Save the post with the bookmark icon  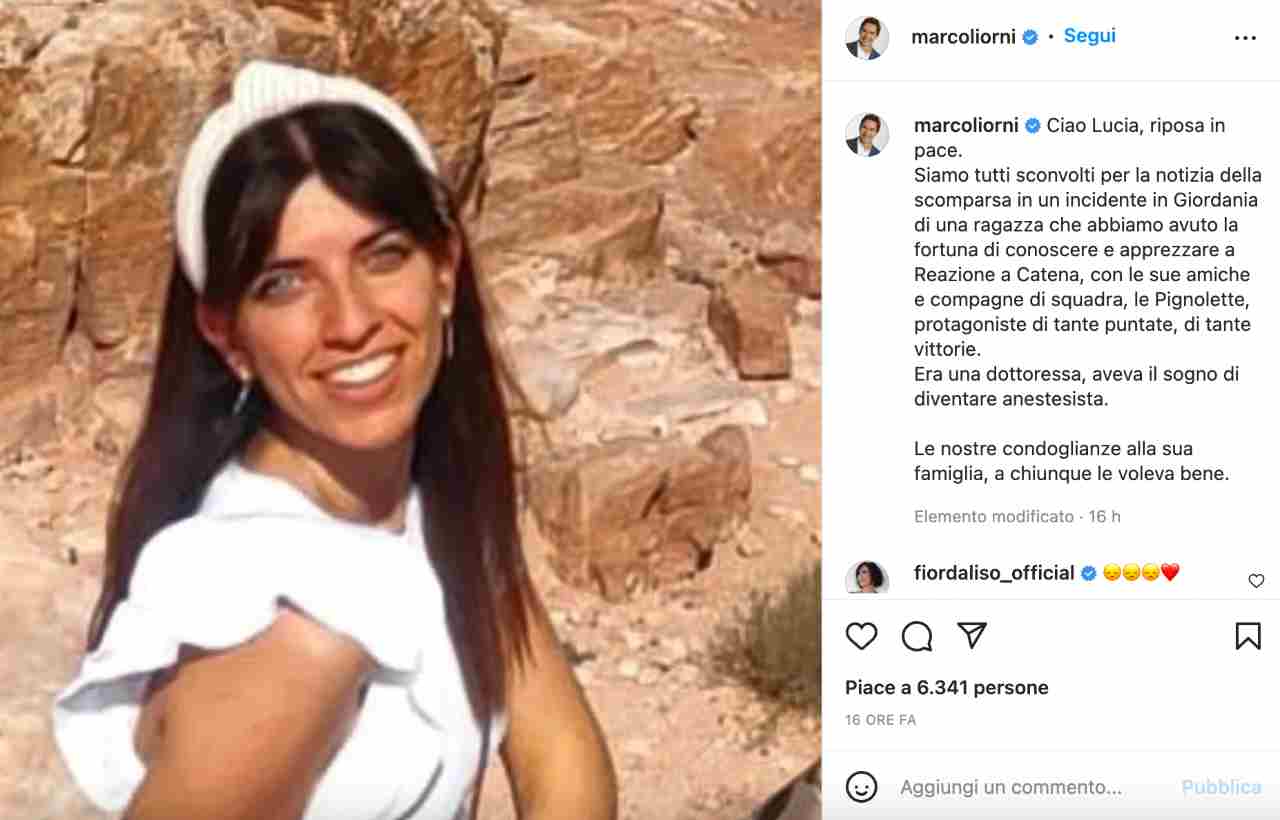(x=1248, y=636)
